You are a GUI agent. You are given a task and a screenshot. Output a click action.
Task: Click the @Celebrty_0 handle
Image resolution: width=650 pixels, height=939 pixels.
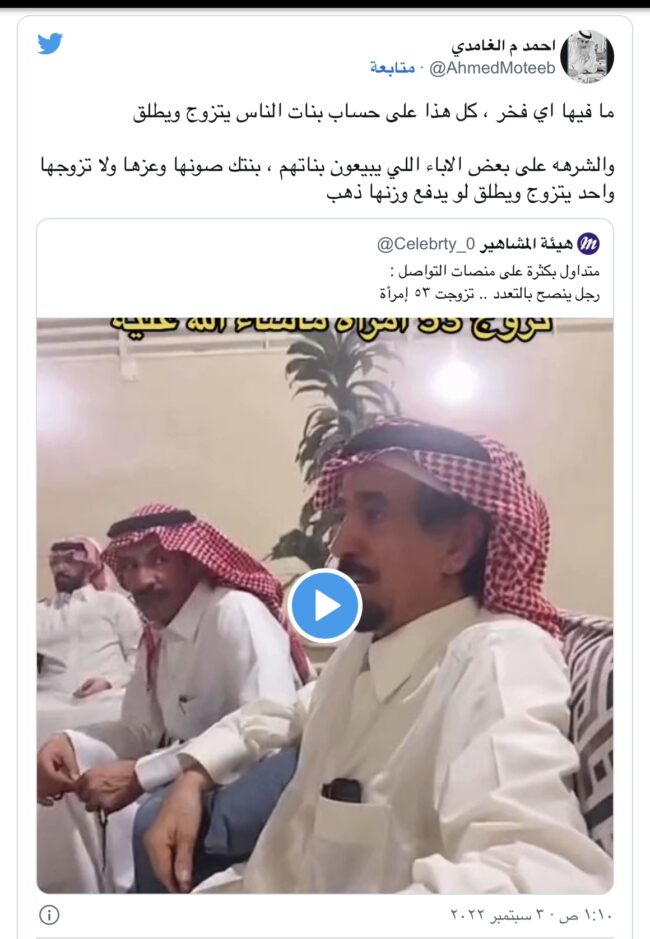425,244
